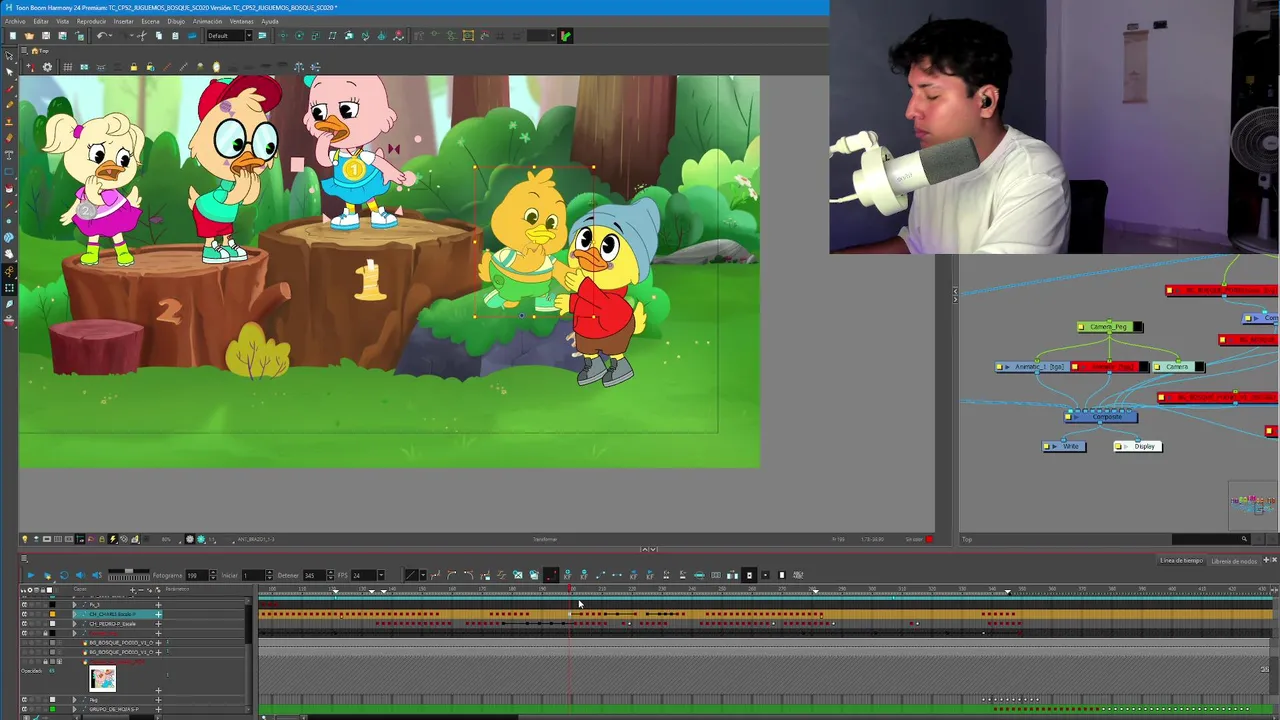Open the Escena menu

click(150, 21)
